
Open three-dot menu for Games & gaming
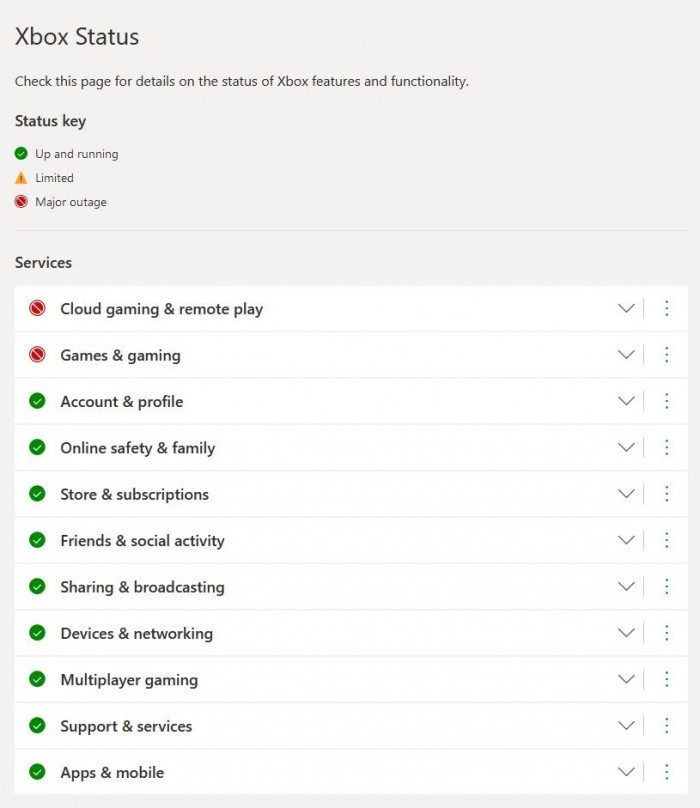(x=667, y=355)
